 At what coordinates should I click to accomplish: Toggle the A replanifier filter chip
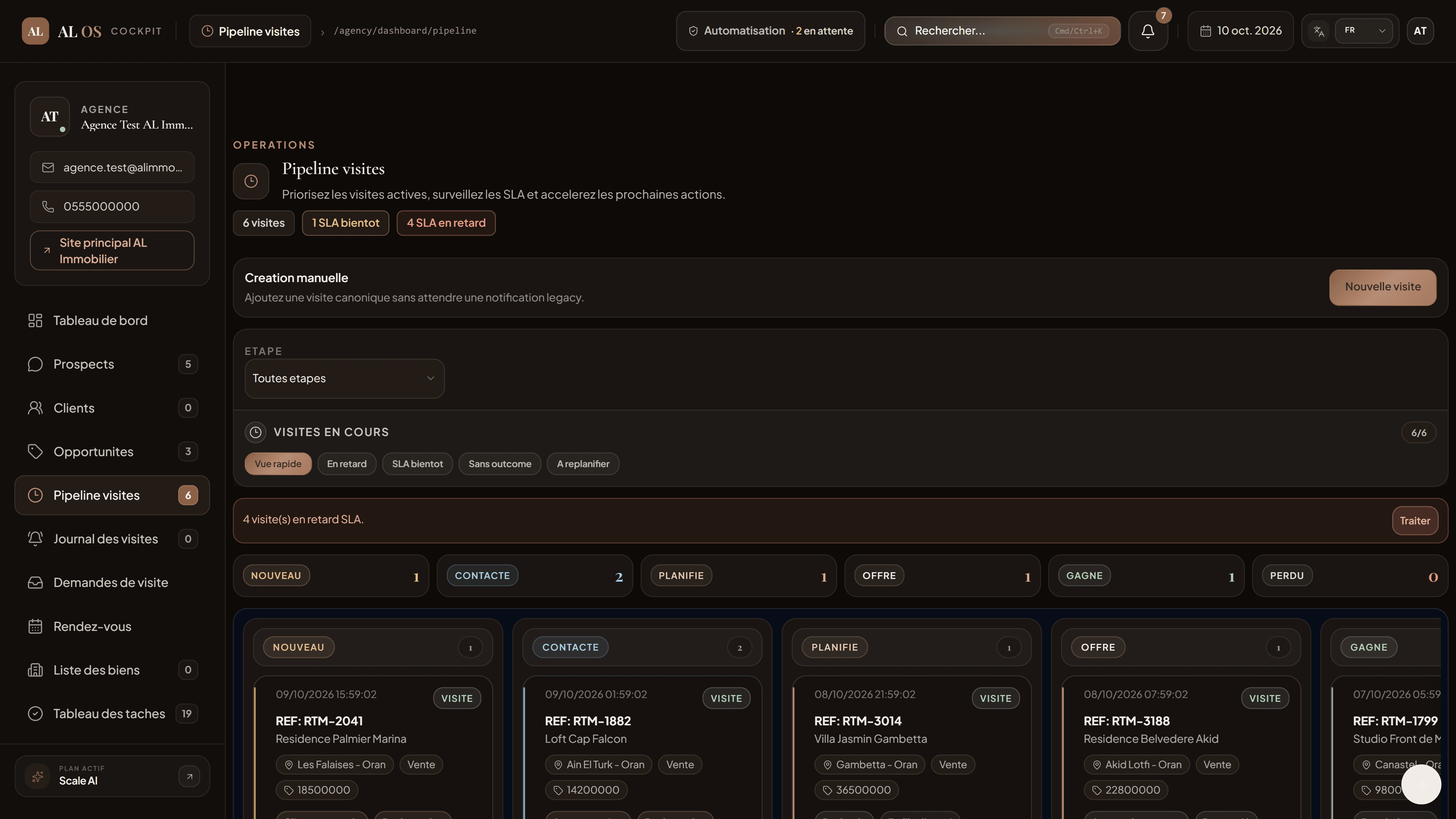tap(583, 464)
